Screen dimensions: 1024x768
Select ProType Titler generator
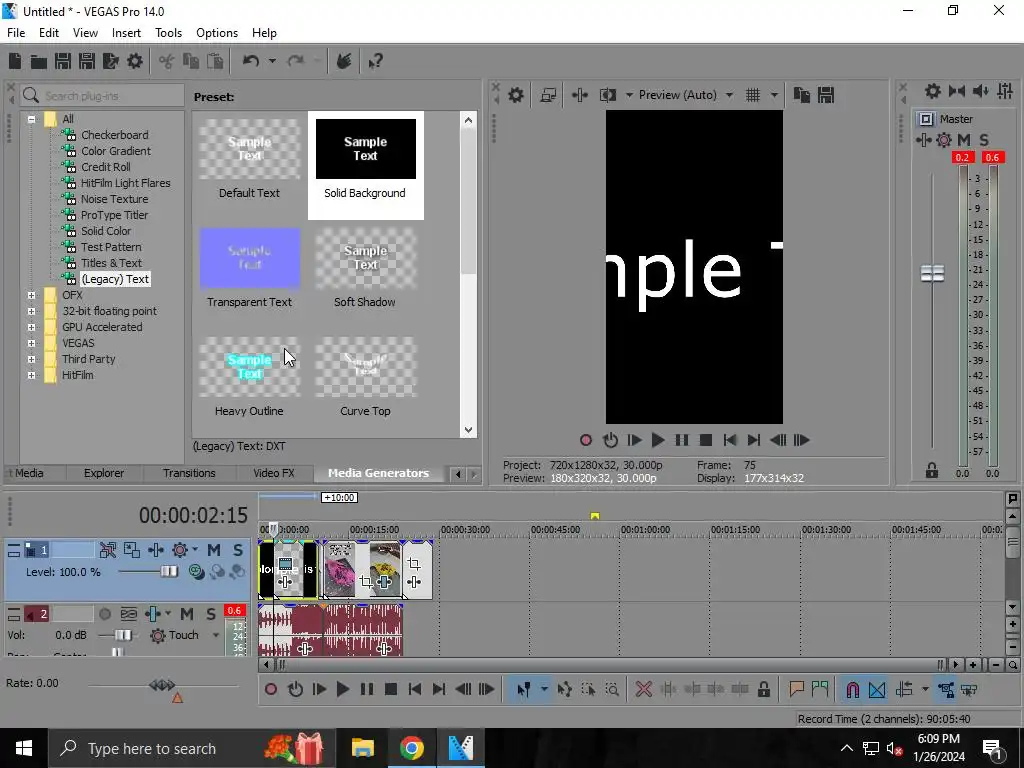pos(114,215)
